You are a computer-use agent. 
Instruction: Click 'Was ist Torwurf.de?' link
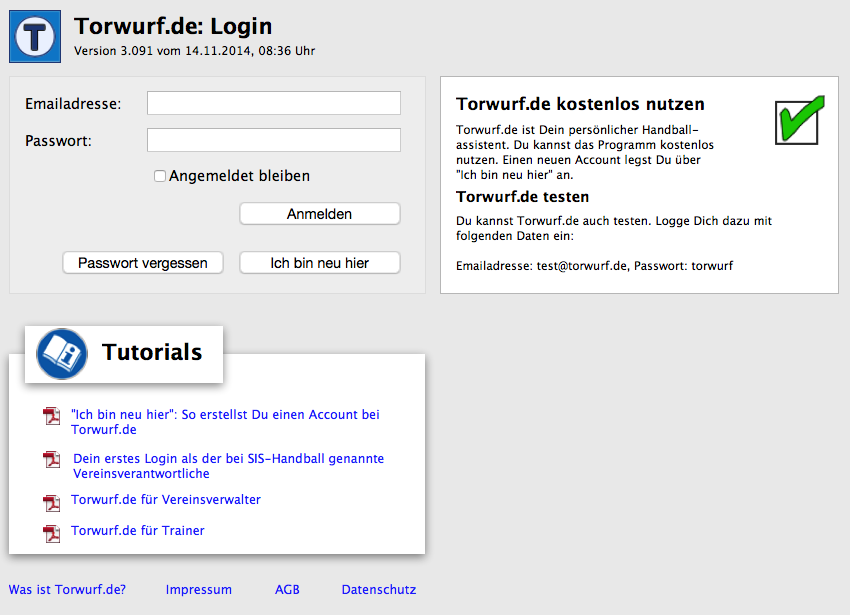(66, 589)
